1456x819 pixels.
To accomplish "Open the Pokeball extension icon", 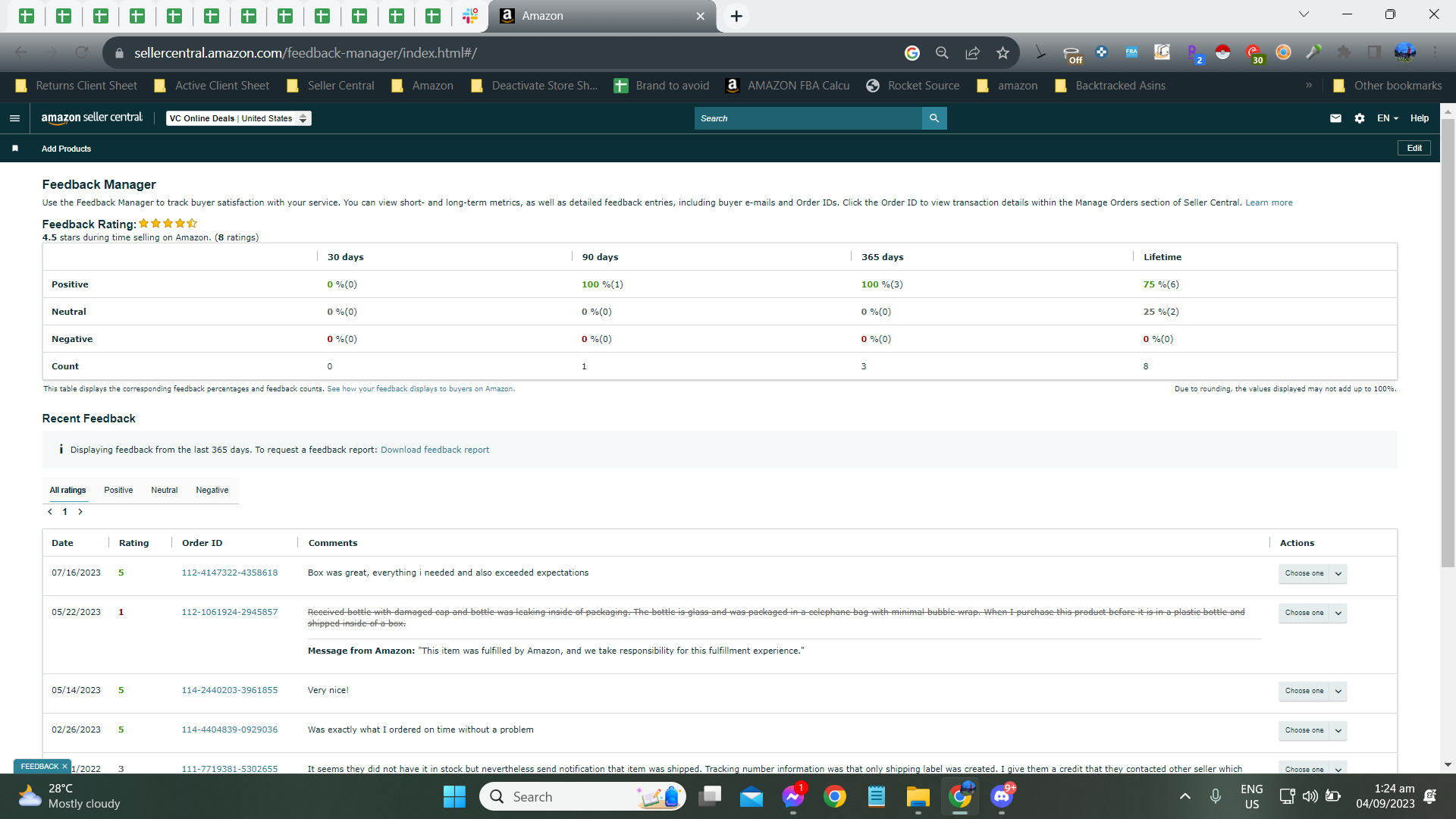I will pos(1222,52).
